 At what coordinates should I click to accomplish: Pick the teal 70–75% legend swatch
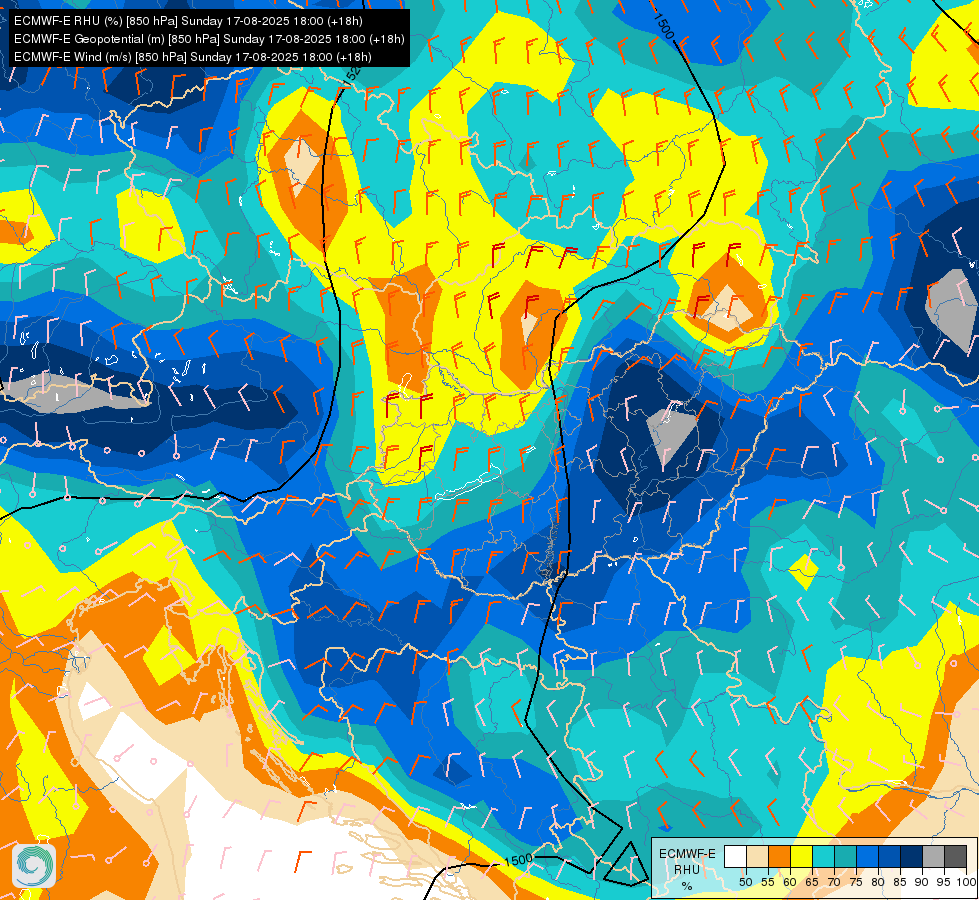click(x=845, y=856)
